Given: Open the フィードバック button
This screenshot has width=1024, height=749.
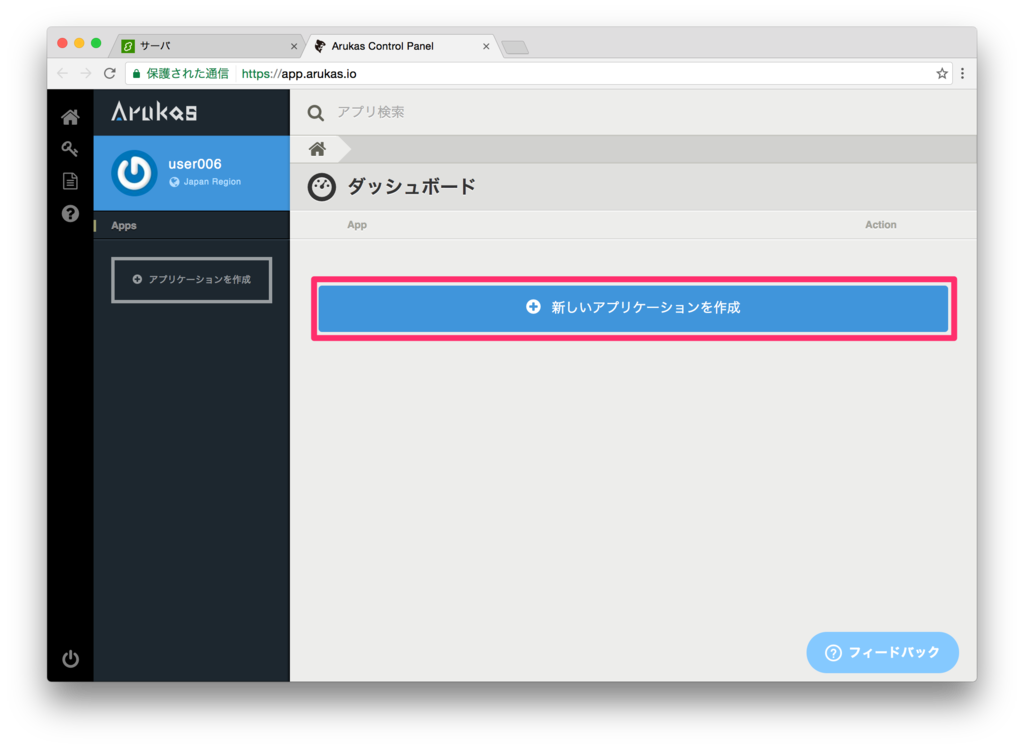Looking at the screenshot, I should pos(882,652).
